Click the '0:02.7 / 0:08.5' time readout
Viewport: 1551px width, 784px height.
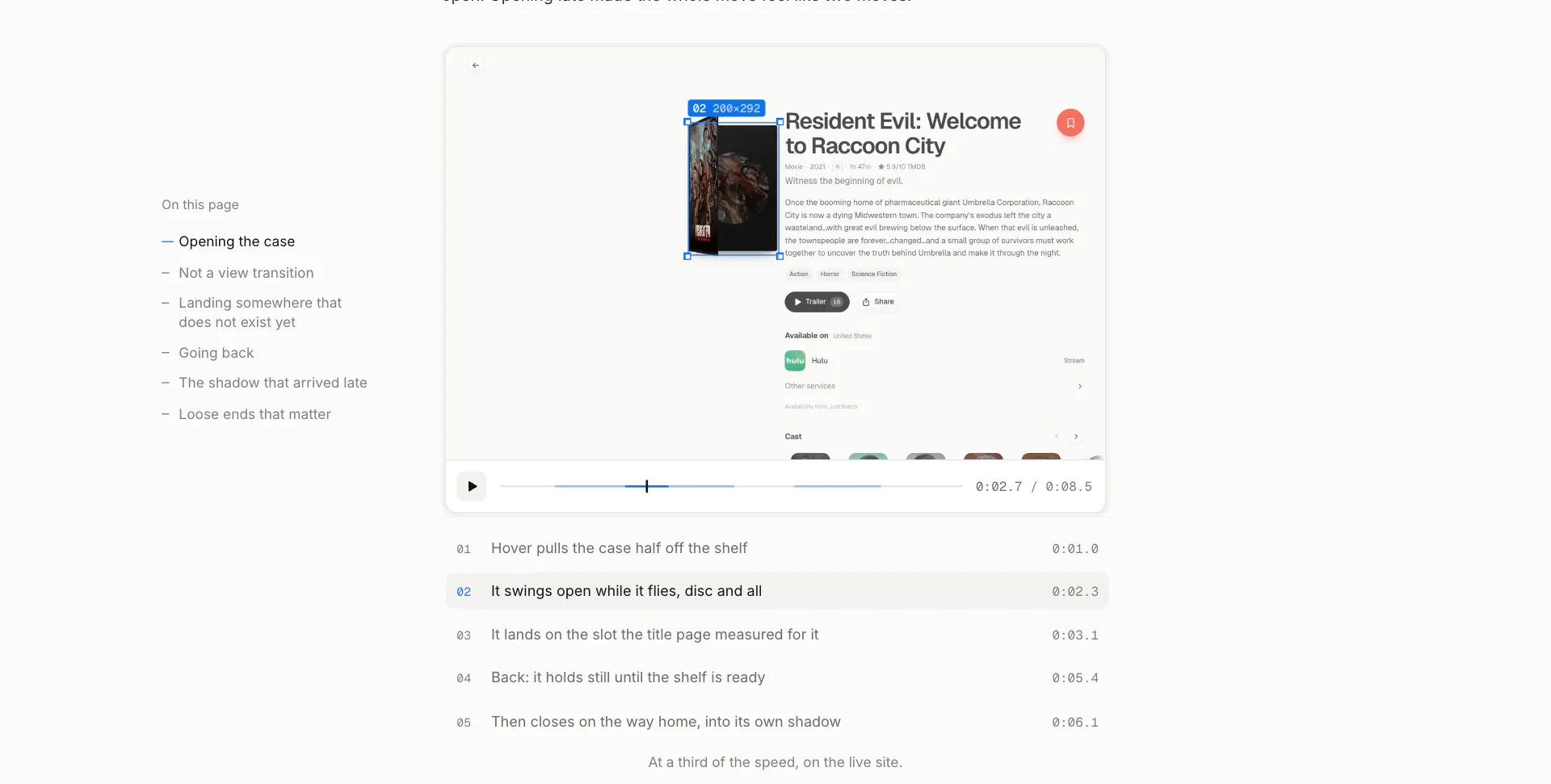click(x=1033, y=487)
